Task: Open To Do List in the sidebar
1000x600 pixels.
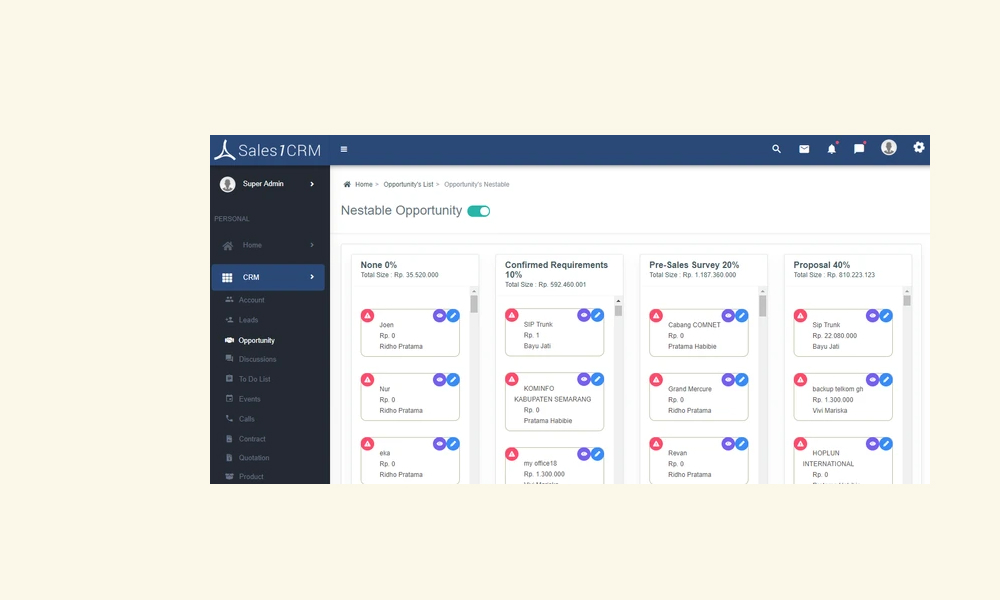Action: coord(254,379)
